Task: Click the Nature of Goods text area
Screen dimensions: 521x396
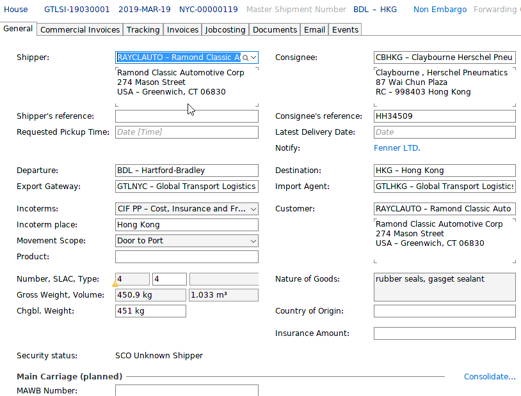Action: tap(445, 287)
